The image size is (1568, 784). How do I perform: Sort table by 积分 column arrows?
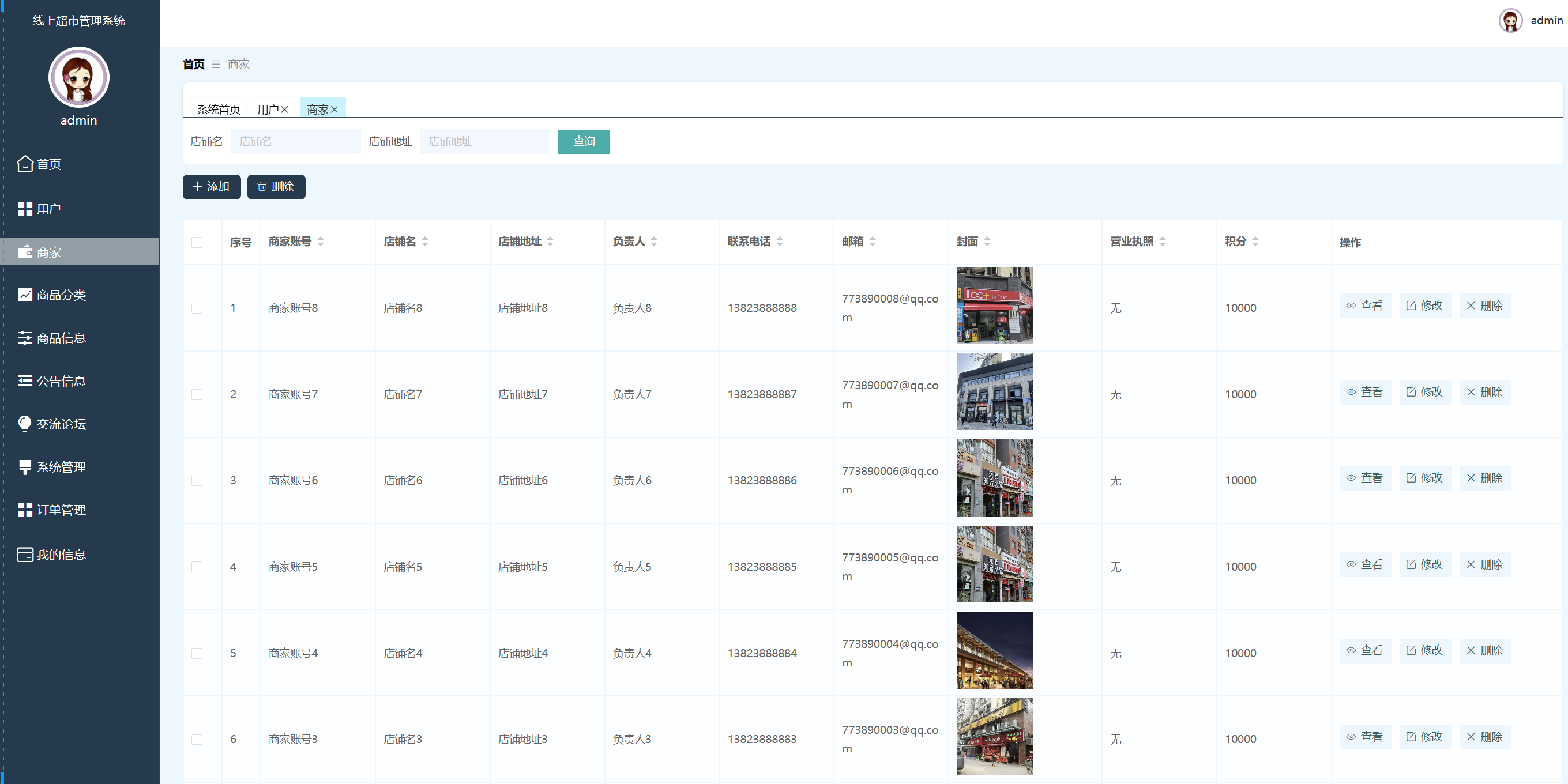point(1255,242)
